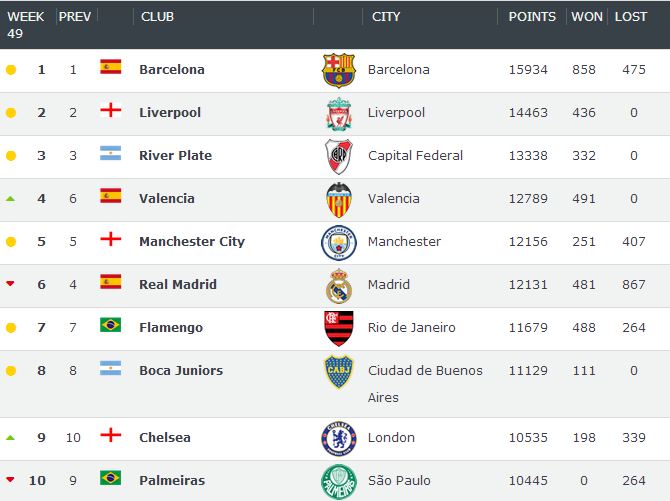670x501 pixels.
Task: Select the Real Madrid crowned crest
Action: pyautogui.click(x=339, y=286)
